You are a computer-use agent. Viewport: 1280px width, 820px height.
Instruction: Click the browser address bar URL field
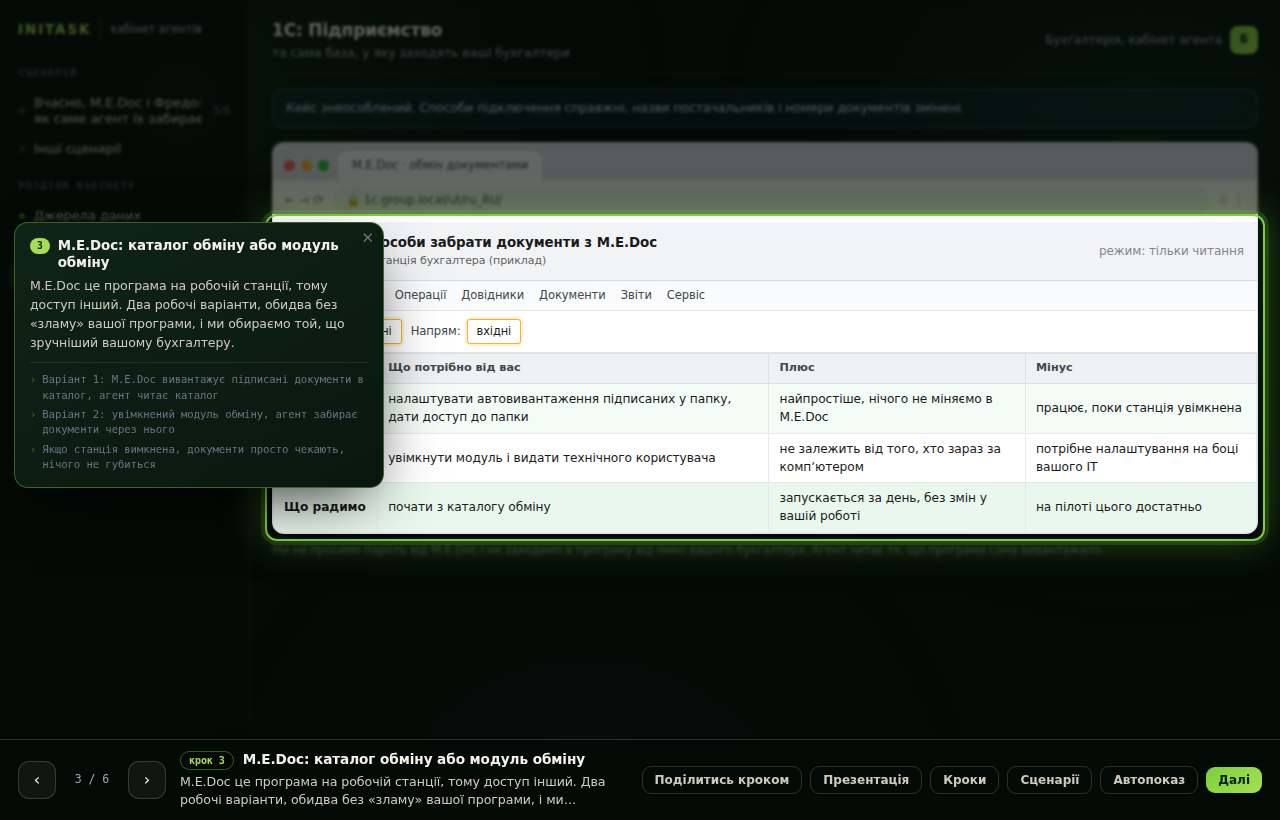click(770, 200)
